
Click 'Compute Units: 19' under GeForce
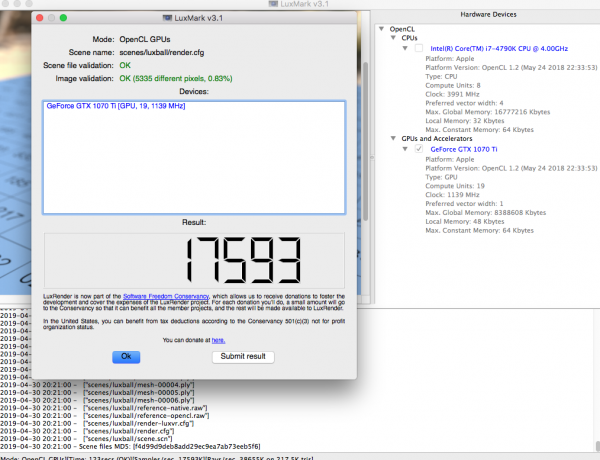(455, 186)
